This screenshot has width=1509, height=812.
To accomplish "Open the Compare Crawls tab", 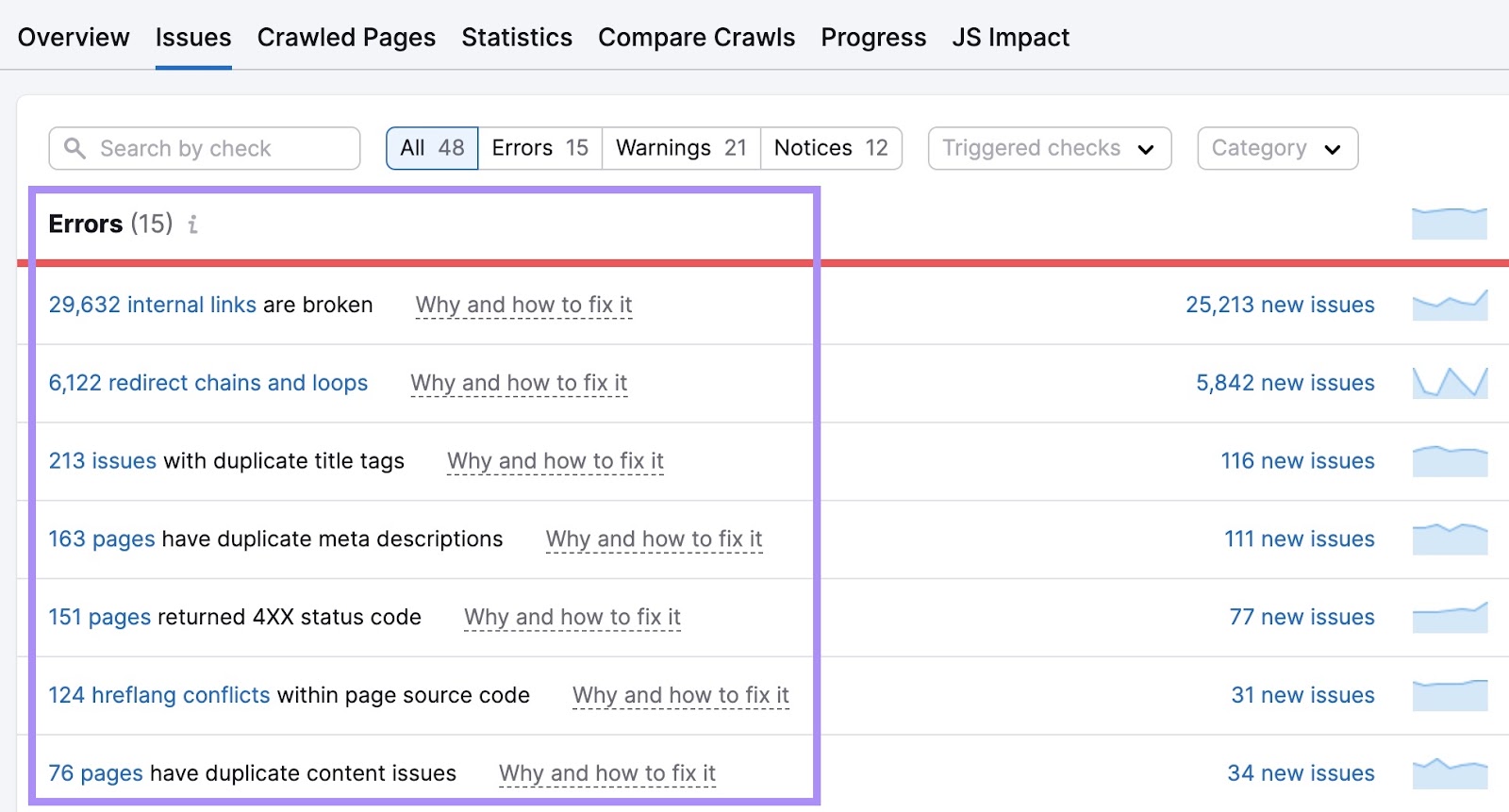I will [696, 38].
